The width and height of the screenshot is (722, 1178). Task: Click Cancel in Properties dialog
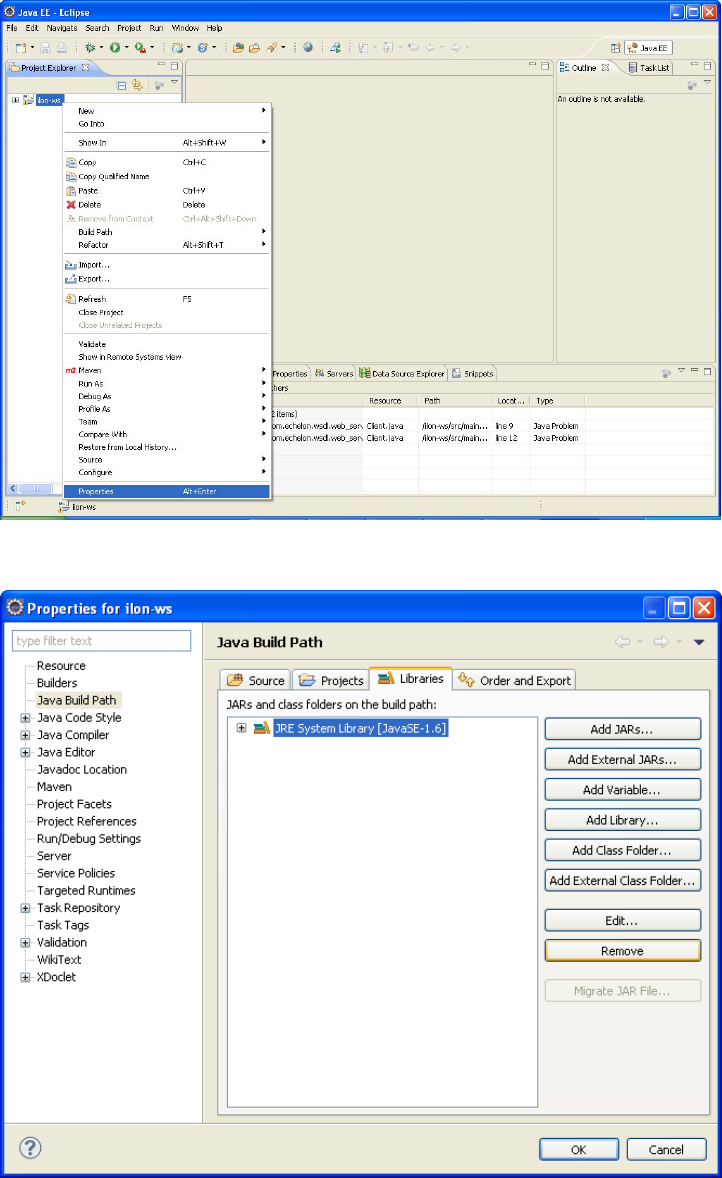[666, 1149]
